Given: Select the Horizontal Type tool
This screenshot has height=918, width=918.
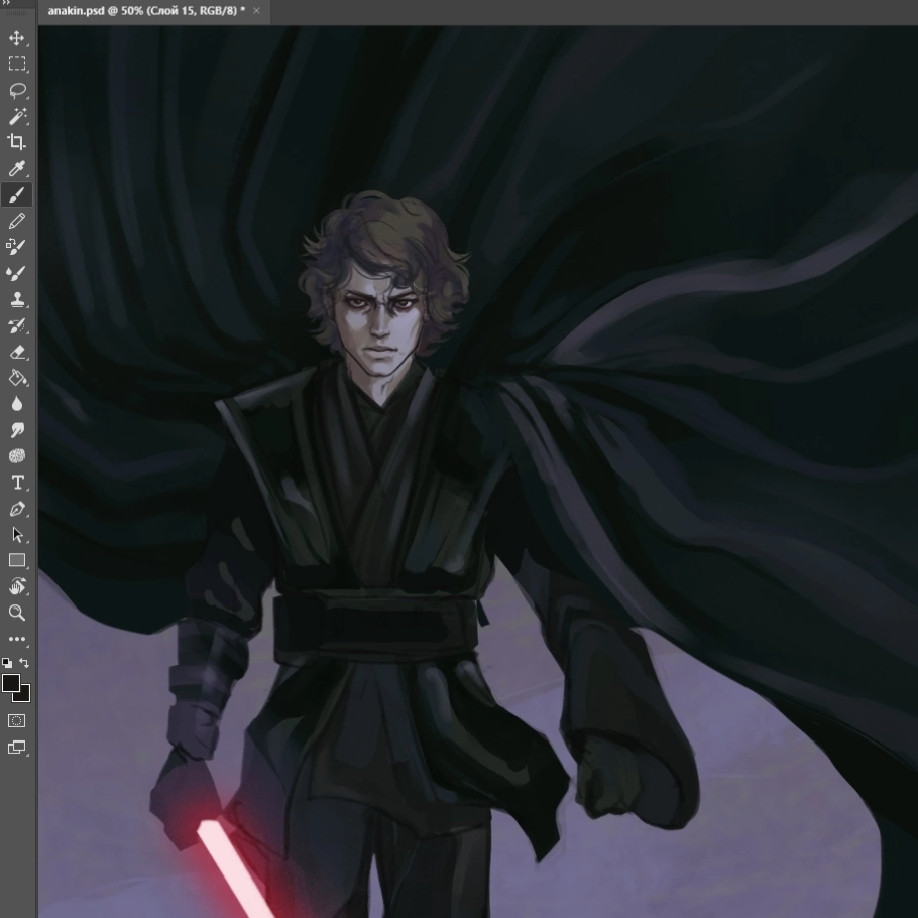Looking at the screenshot, I should [16, 483].
